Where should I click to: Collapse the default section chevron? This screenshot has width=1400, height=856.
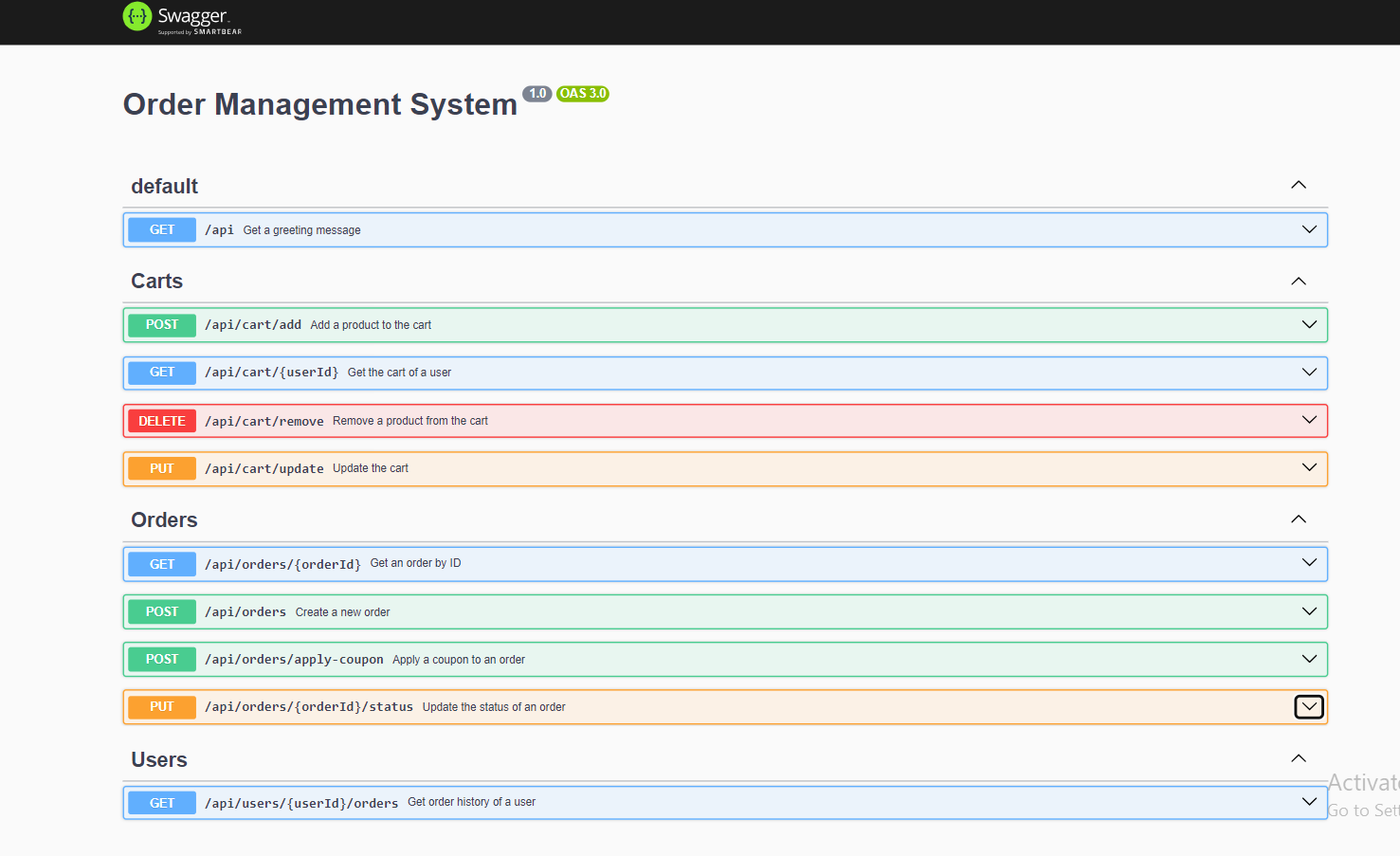(x=1299, y=185)
